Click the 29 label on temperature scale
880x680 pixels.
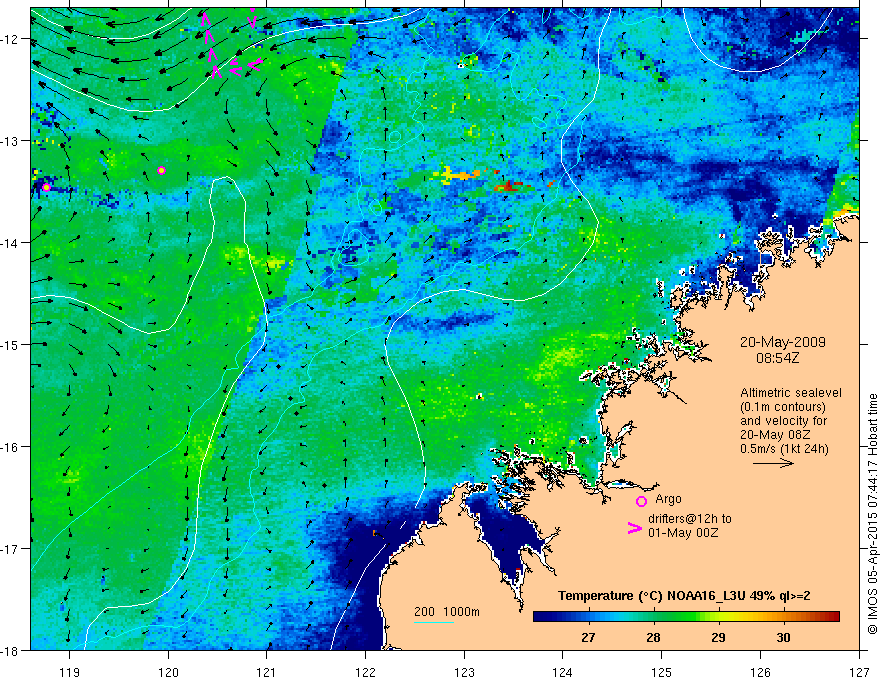point(718,638)
